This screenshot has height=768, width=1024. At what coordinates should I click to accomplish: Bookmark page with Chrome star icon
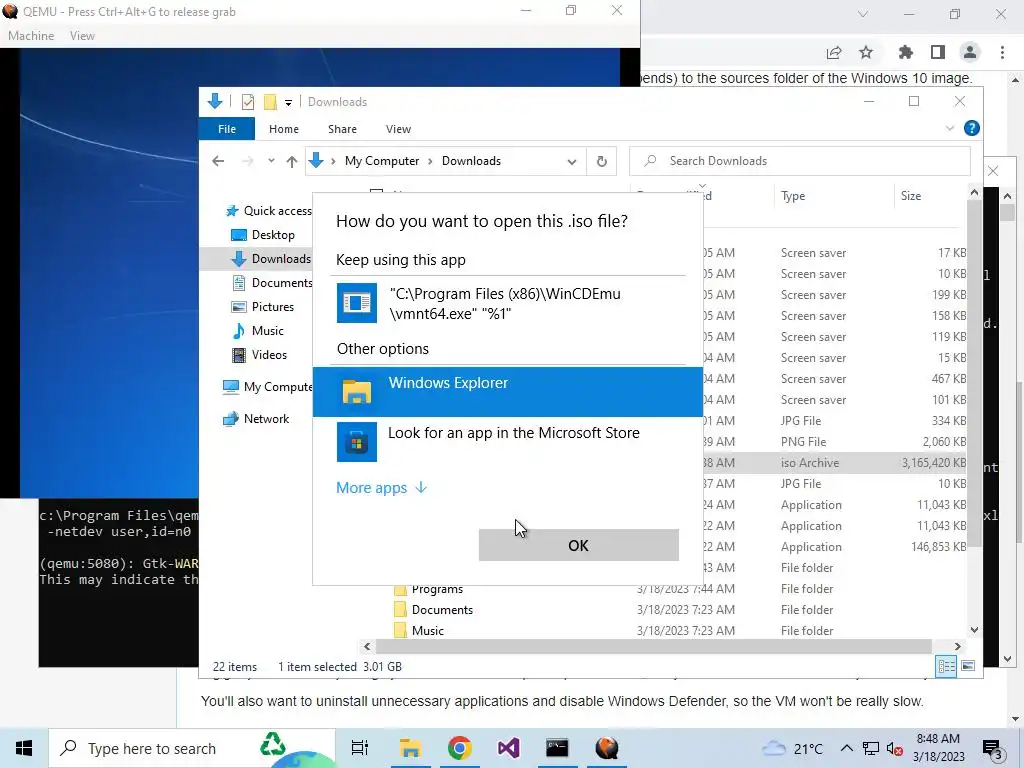pos(866,52)
